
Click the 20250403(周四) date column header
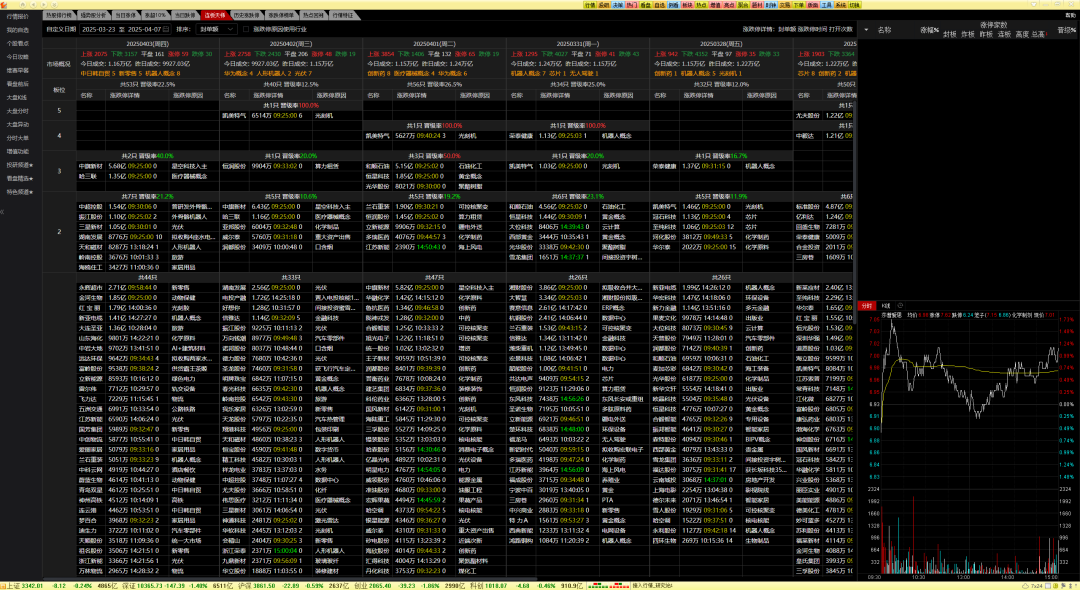point(147,43)
